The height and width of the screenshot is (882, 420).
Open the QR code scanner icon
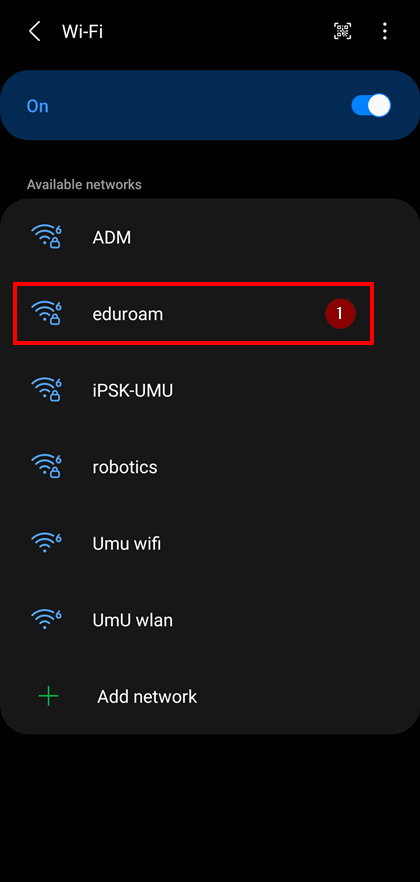point(342,32)
